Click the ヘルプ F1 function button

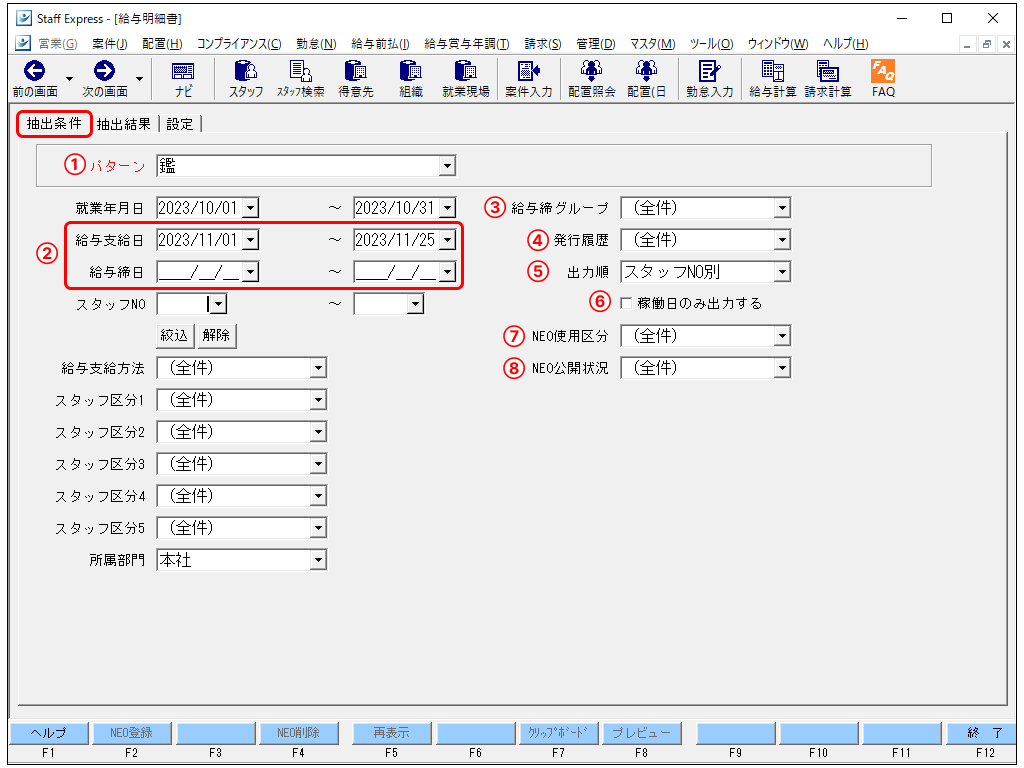[48, 733]
